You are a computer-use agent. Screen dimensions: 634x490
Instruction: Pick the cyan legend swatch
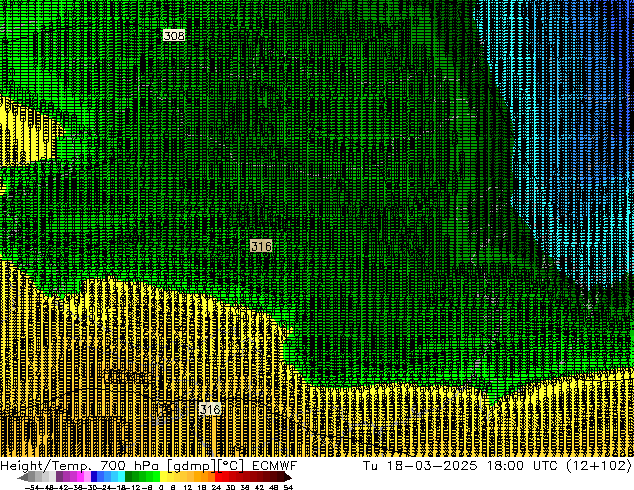pos(121,477)
